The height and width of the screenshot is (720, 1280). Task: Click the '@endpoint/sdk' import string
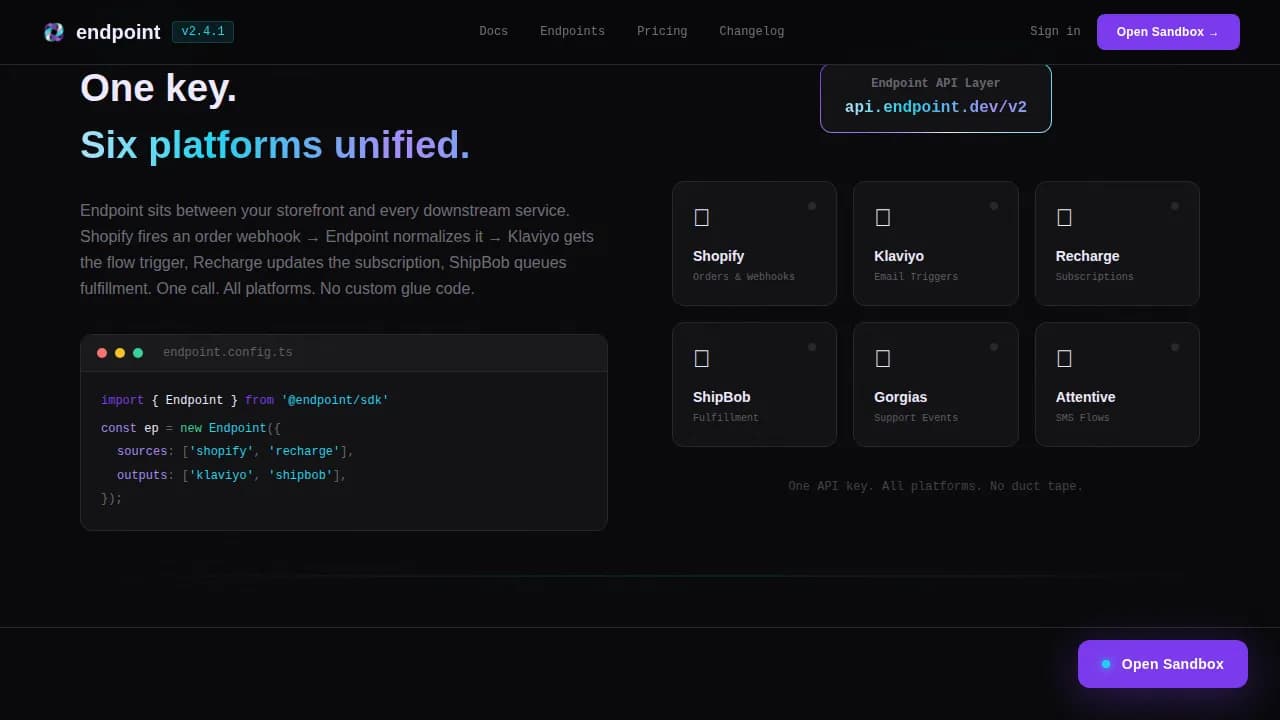335,400
